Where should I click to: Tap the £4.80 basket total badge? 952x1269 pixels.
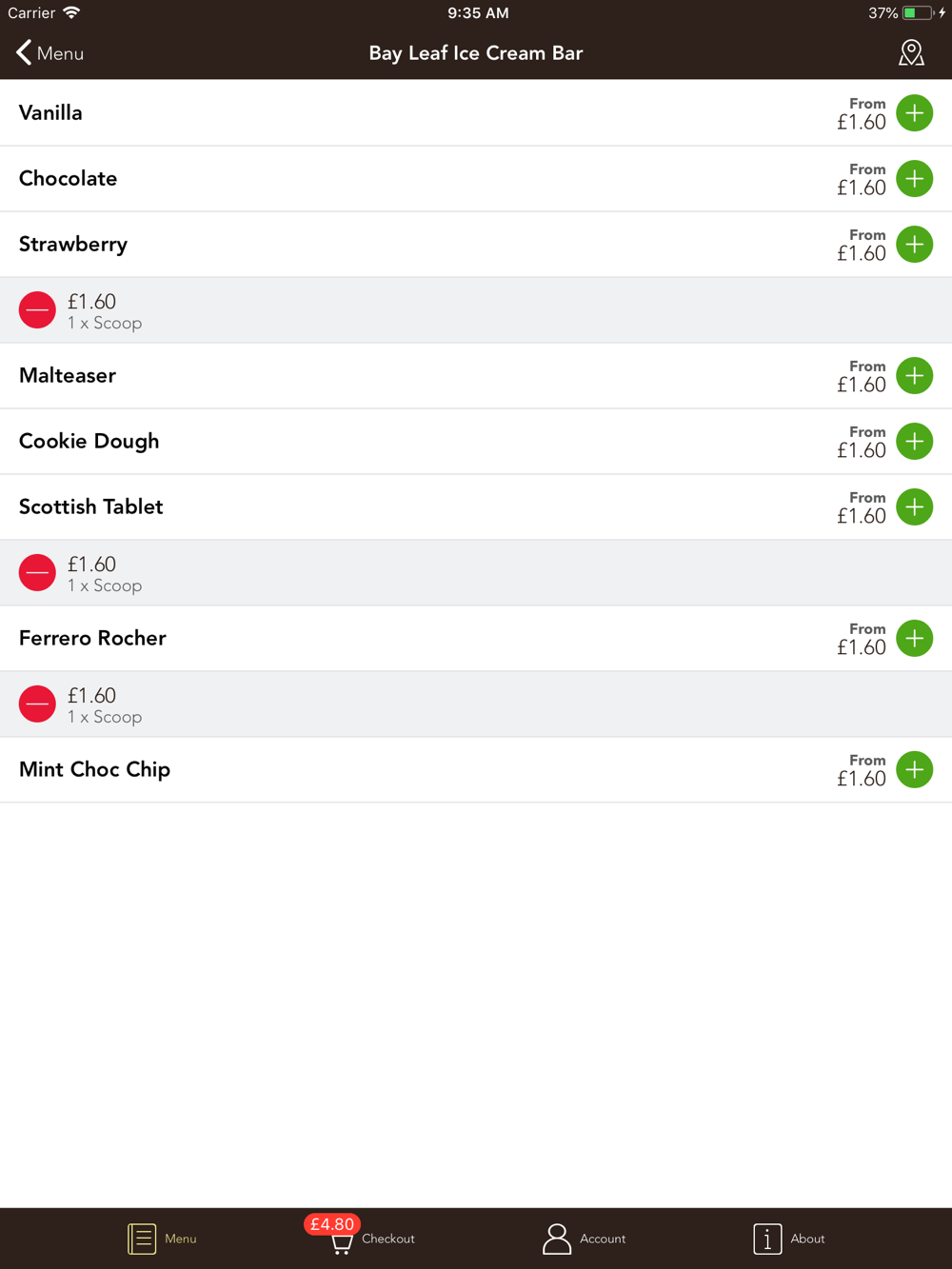(x=332, y=1224)
